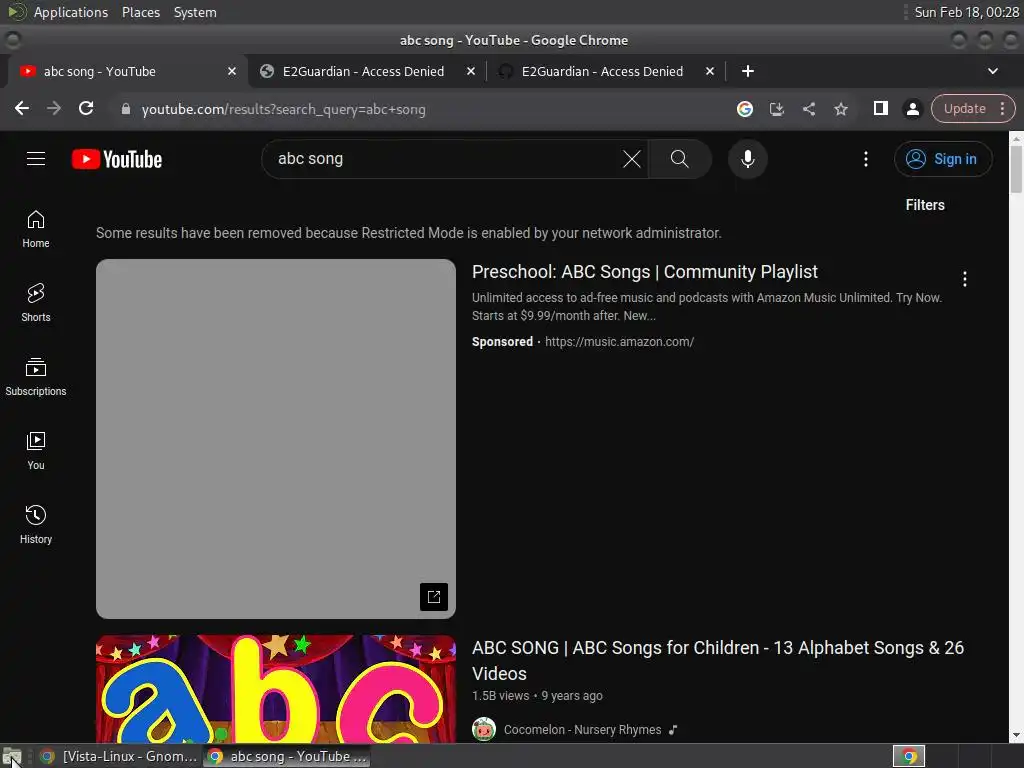Open Subscriptions in the sidebar
1024x768 pixels.
[x=36, y=377]
